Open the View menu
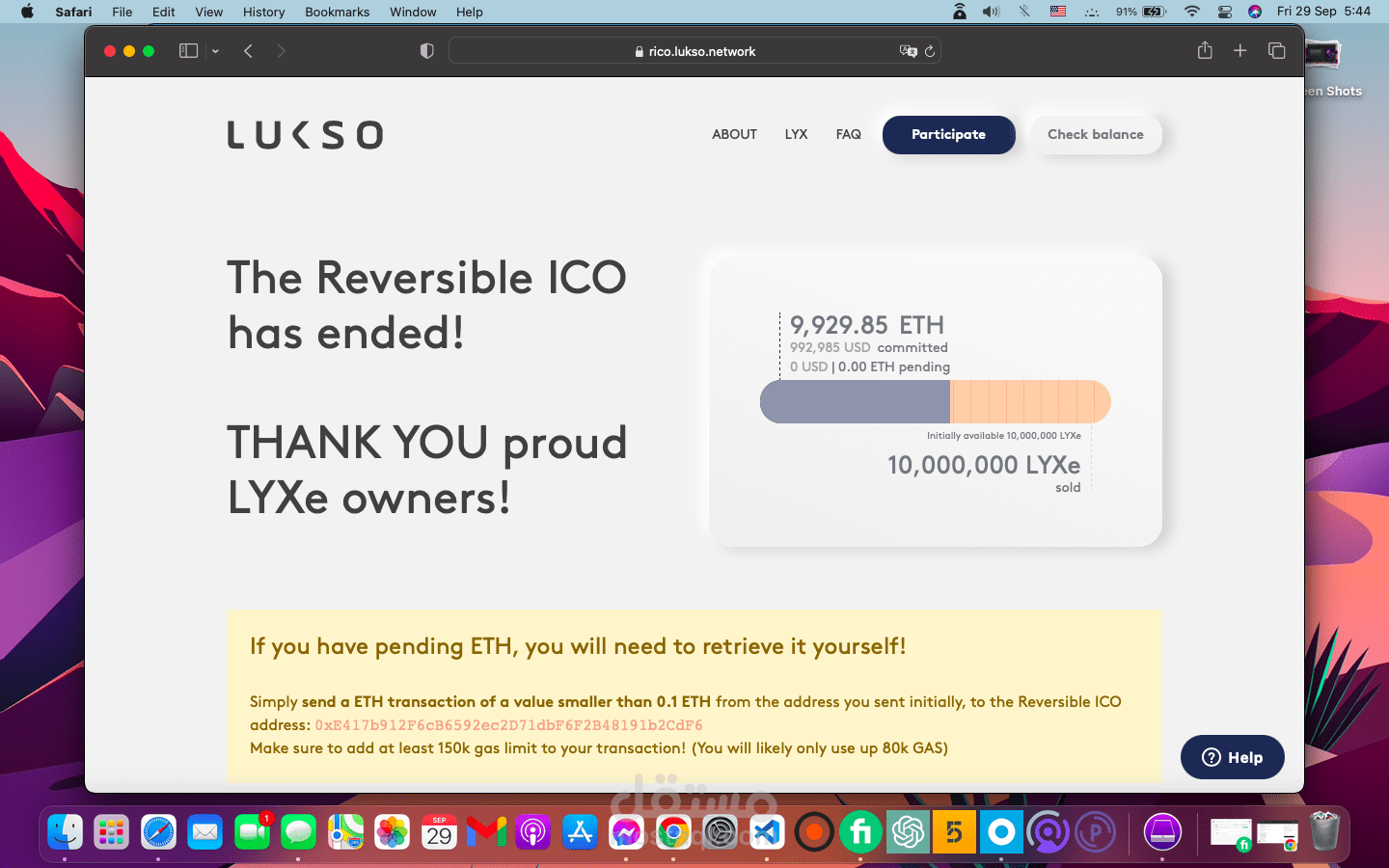1389x868 pixels. 208,12
